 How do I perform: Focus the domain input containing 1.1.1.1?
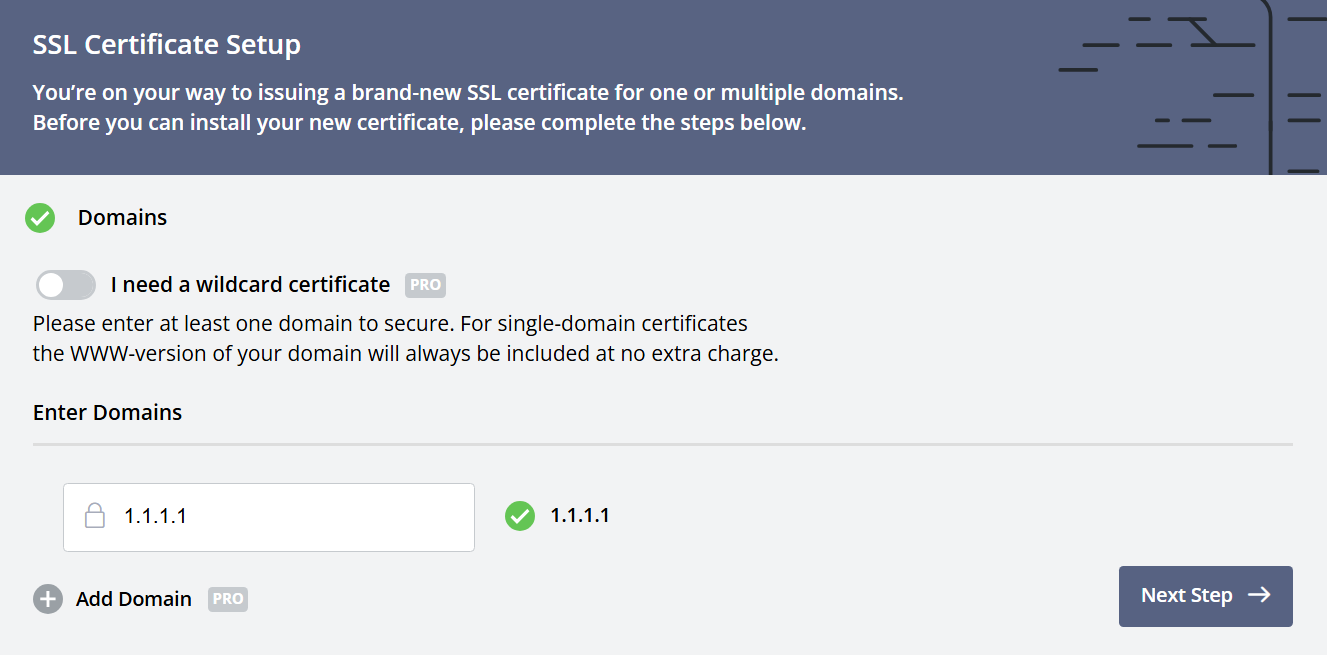pos(290,517)
